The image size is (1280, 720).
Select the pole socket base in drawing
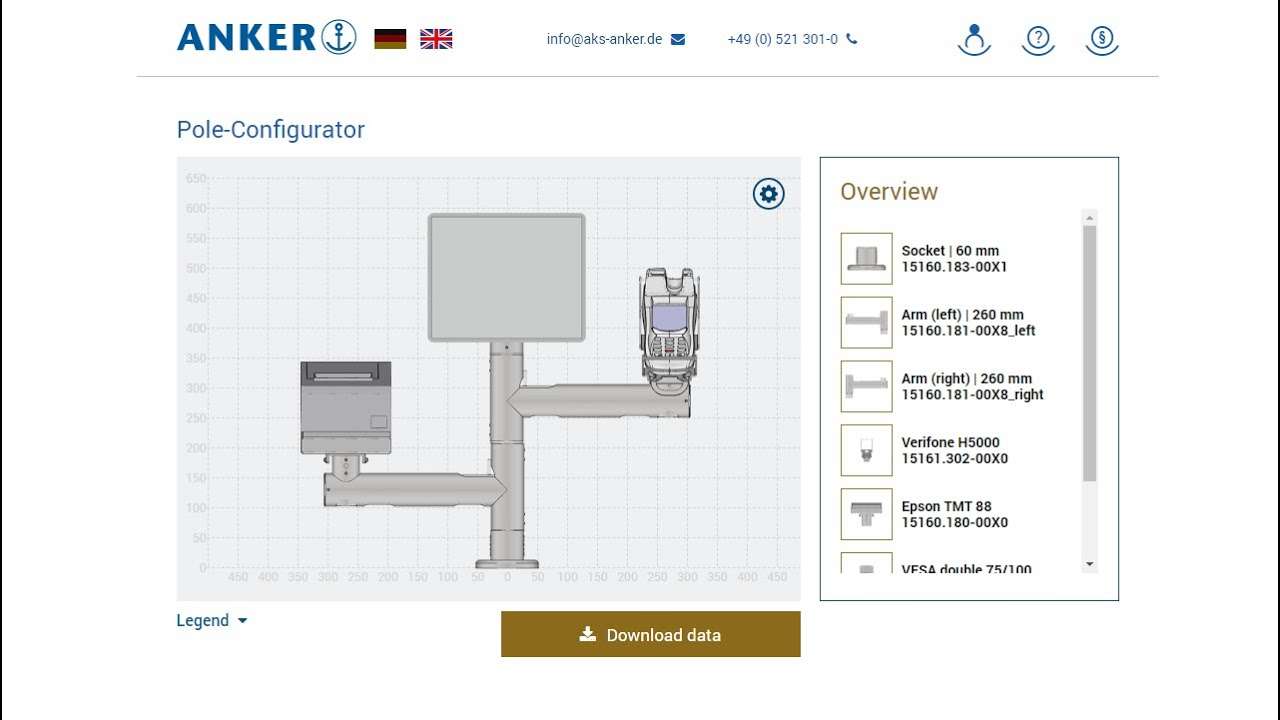(x=507, y=563)
